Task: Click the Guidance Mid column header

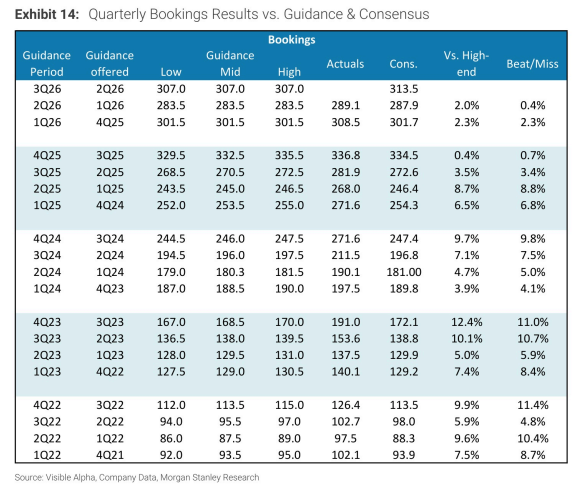Action: click(x=230, y=63)
